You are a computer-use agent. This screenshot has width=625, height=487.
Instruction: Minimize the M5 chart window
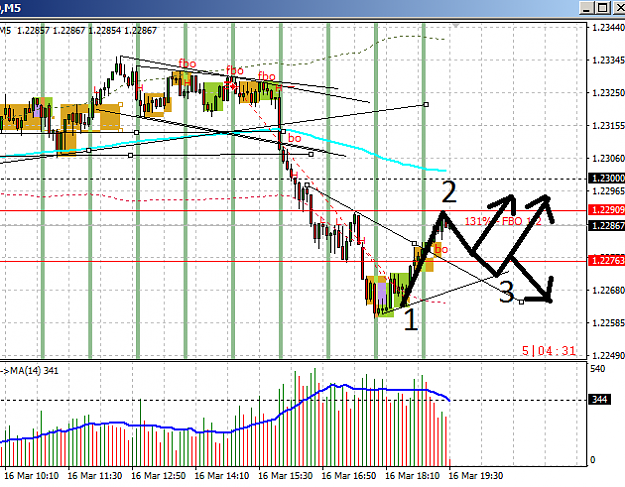[586, 8]
